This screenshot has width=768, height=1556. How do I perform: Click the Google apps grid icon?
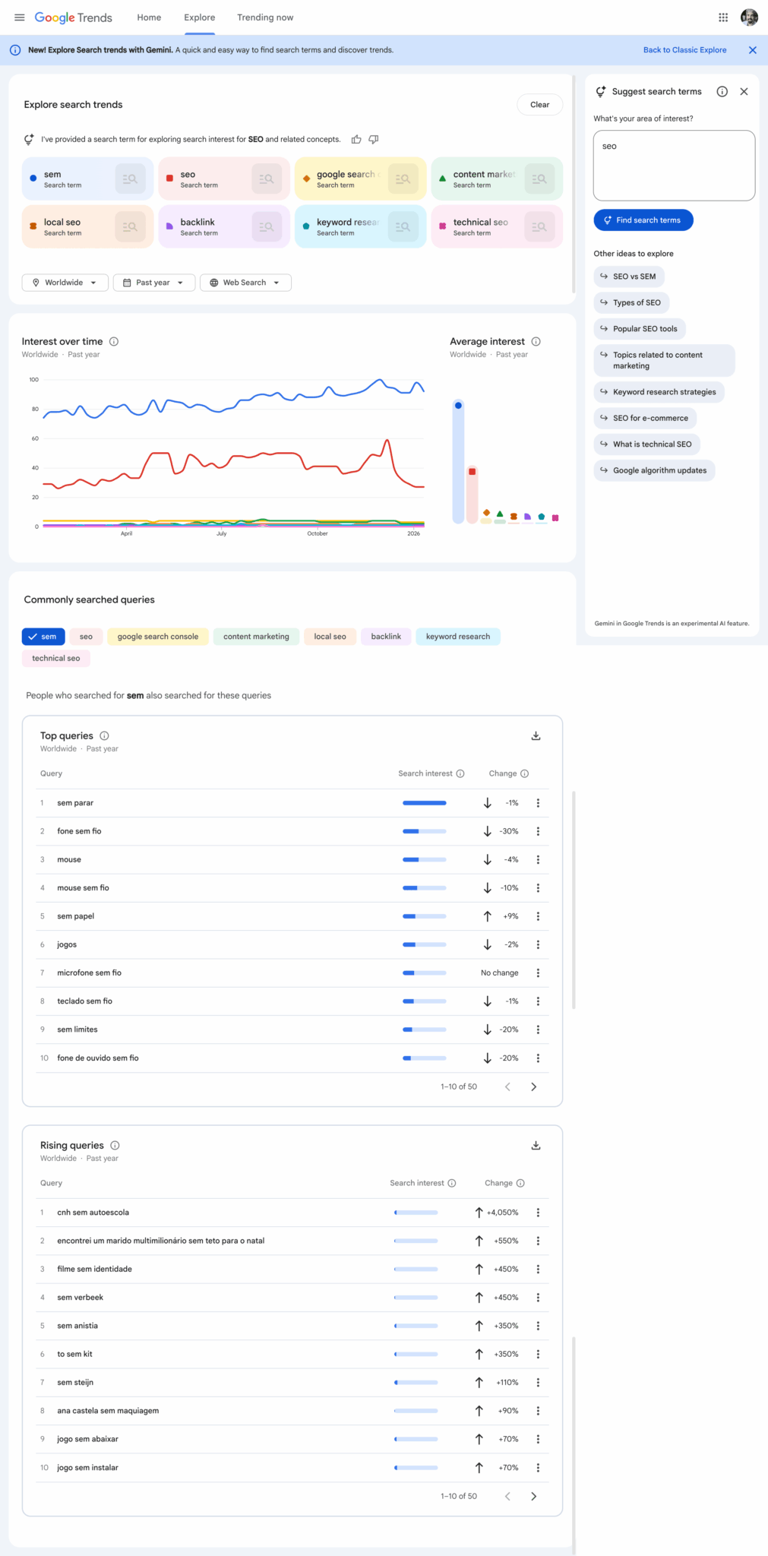[x=722, y=17]
